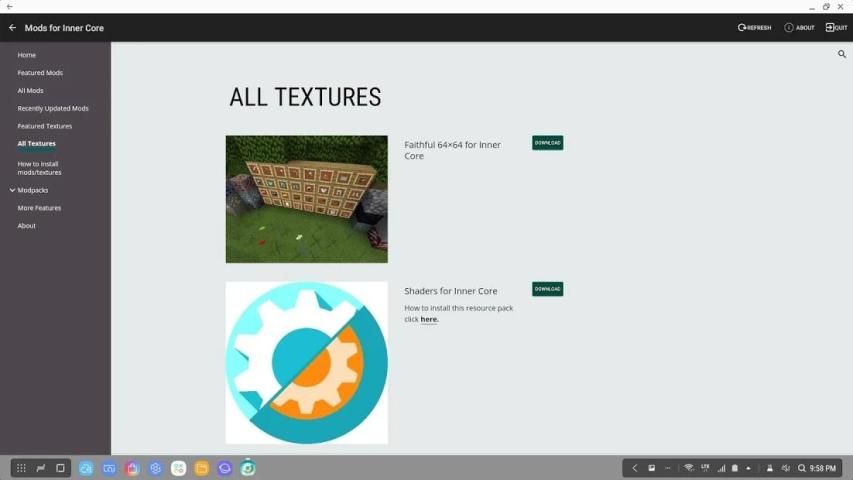
Task: Download Faithful 64×64 for Inner Core
Action: [547, 143]
